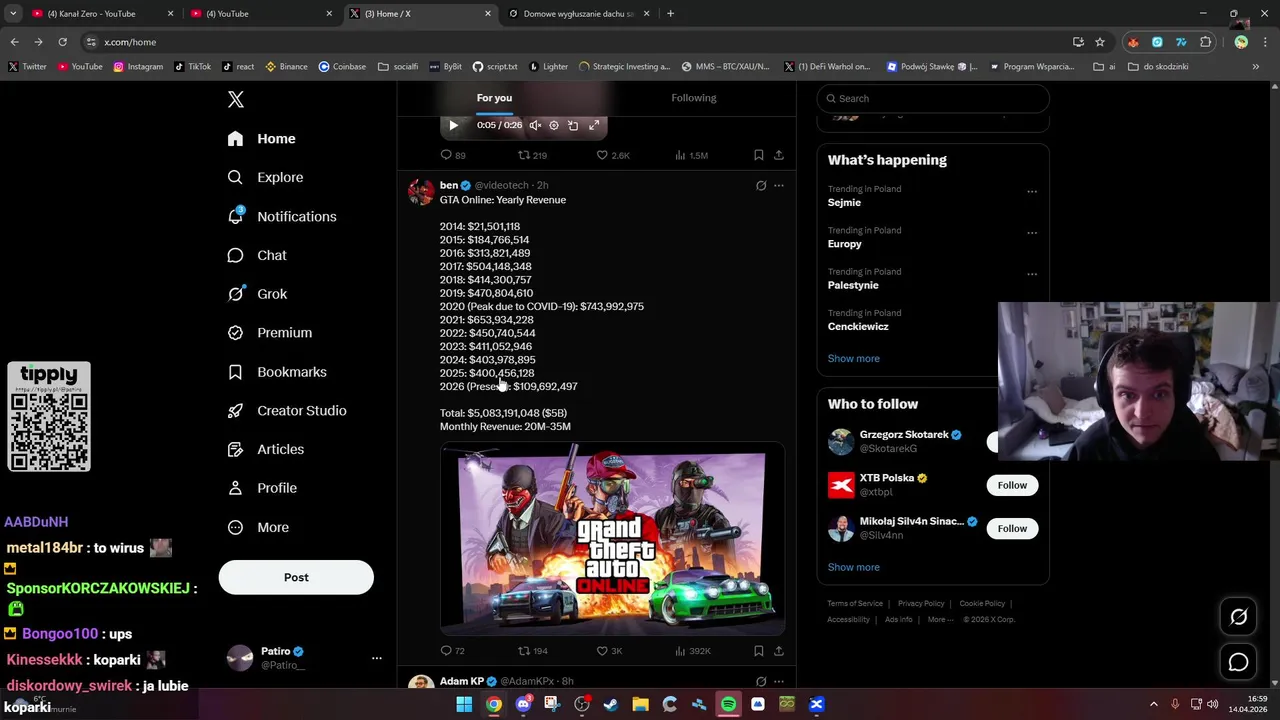Screen dimensions: 1280x720
Task: Open Premium in the sidebar
Action: 270,333
